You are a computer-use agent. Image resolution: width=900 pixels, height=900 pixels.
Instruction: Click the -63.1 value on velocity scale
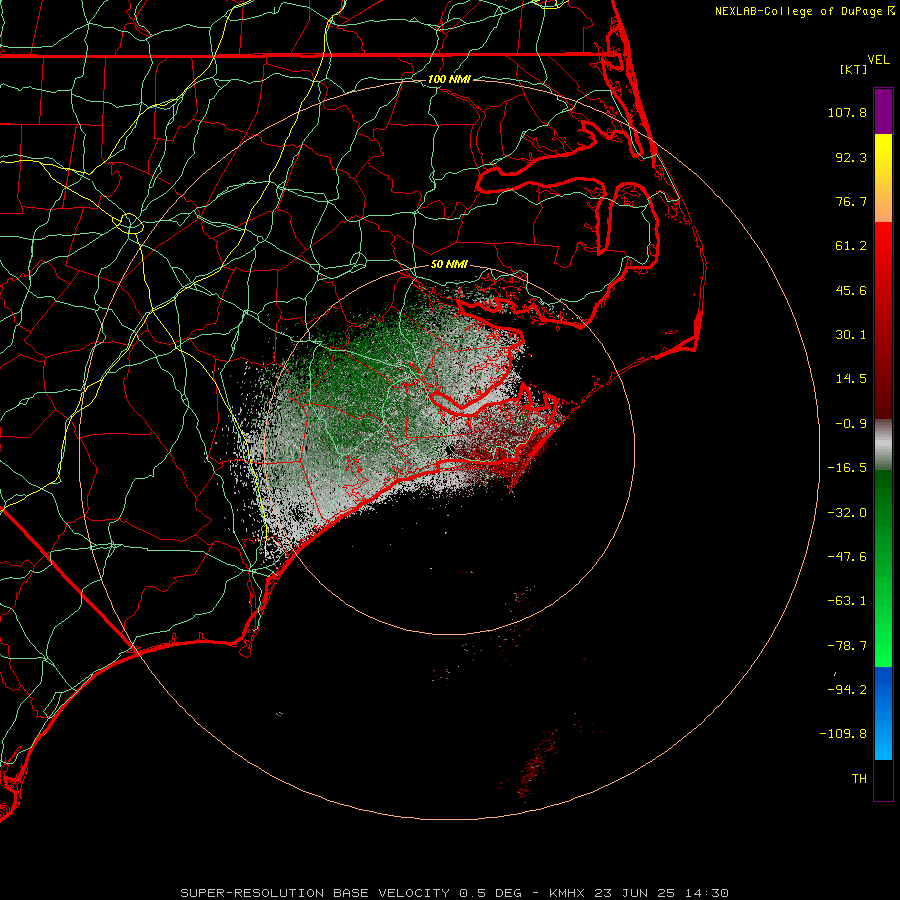coord(847,601)
